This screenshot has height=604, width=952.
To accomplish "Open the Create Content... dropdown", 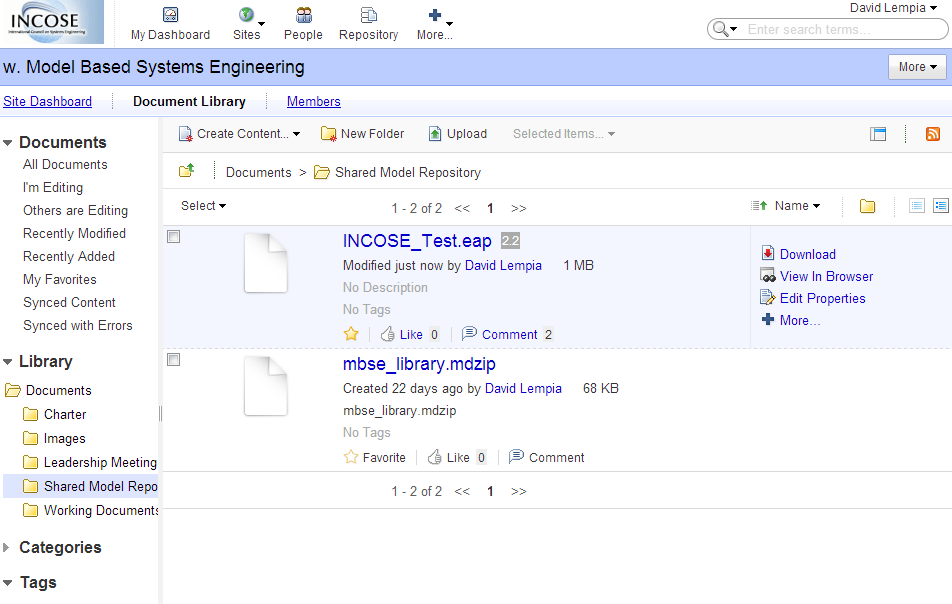I will tap(240, 134).
